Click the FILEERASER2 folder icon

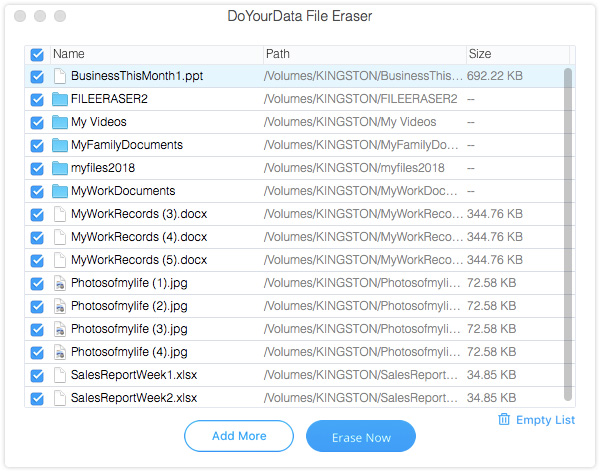click(x=59, y=99)
